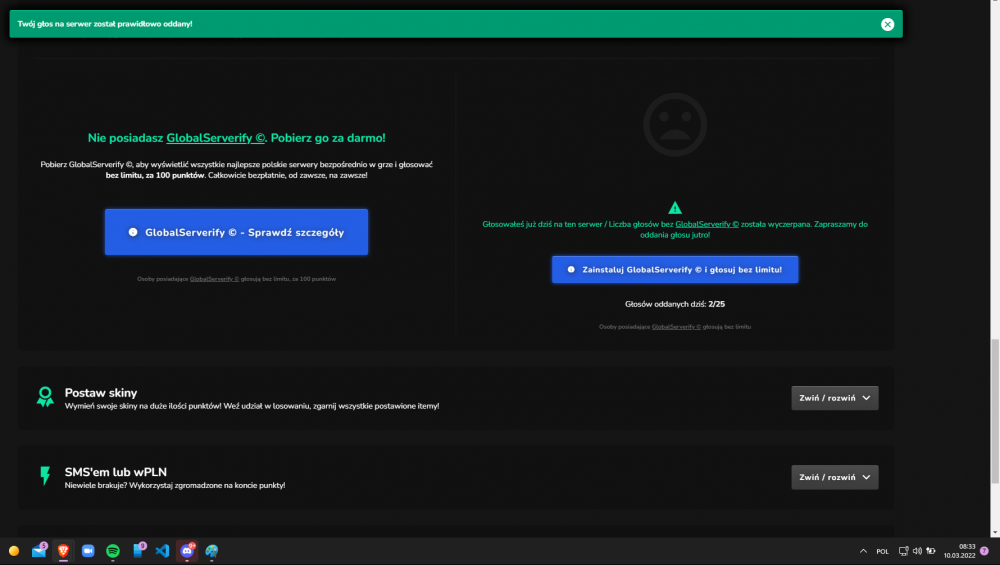Open the volume control in system tray

click(x=917, y=551)
